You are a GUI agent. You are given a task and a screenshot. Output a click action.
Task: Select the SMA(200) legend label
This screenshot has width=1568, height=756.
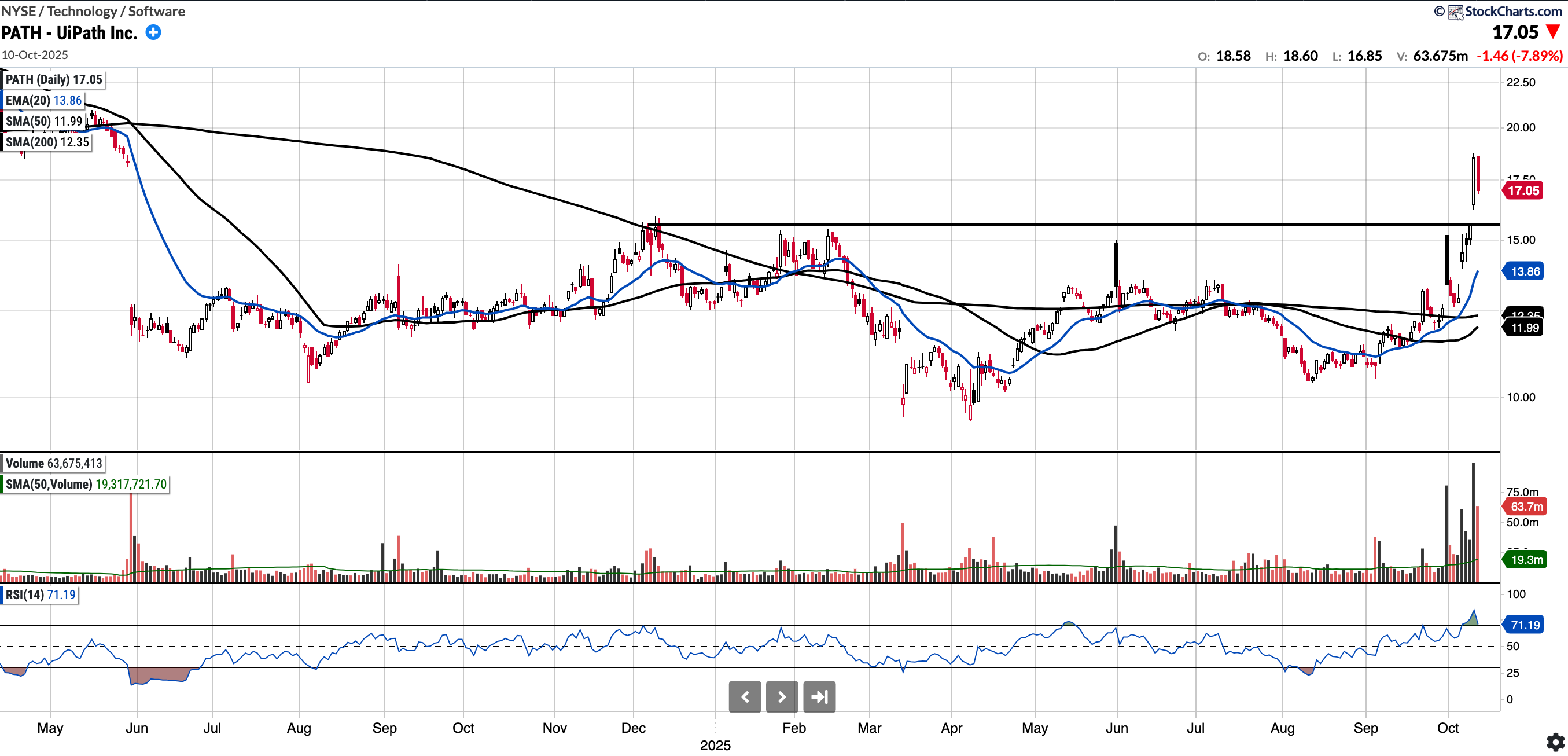pyautogui.click(x=47, y=142)
